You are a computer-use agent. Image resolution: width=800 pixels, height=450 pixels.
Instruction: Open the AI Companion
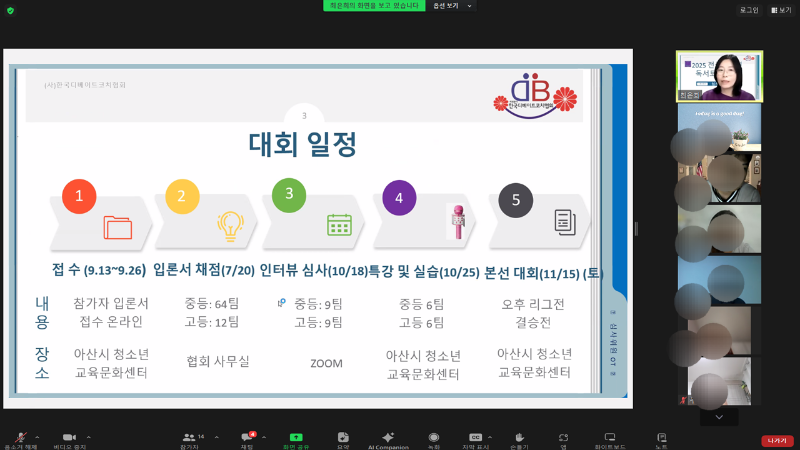388,438
